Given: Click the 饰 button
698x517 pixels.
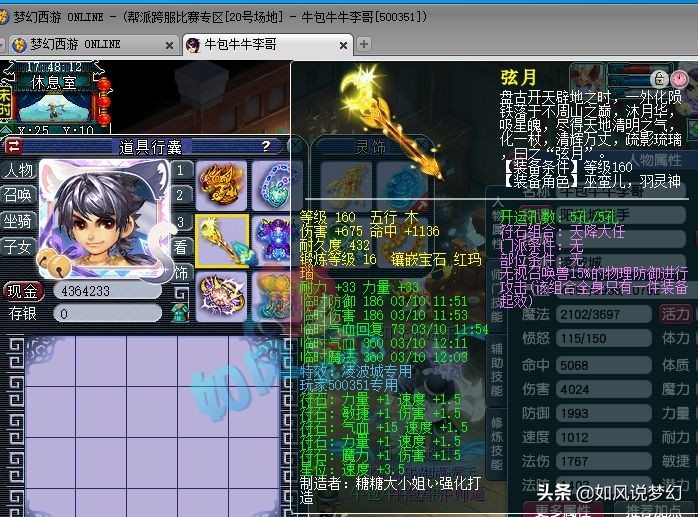Looking at the screenshot, I should (180, 273).
